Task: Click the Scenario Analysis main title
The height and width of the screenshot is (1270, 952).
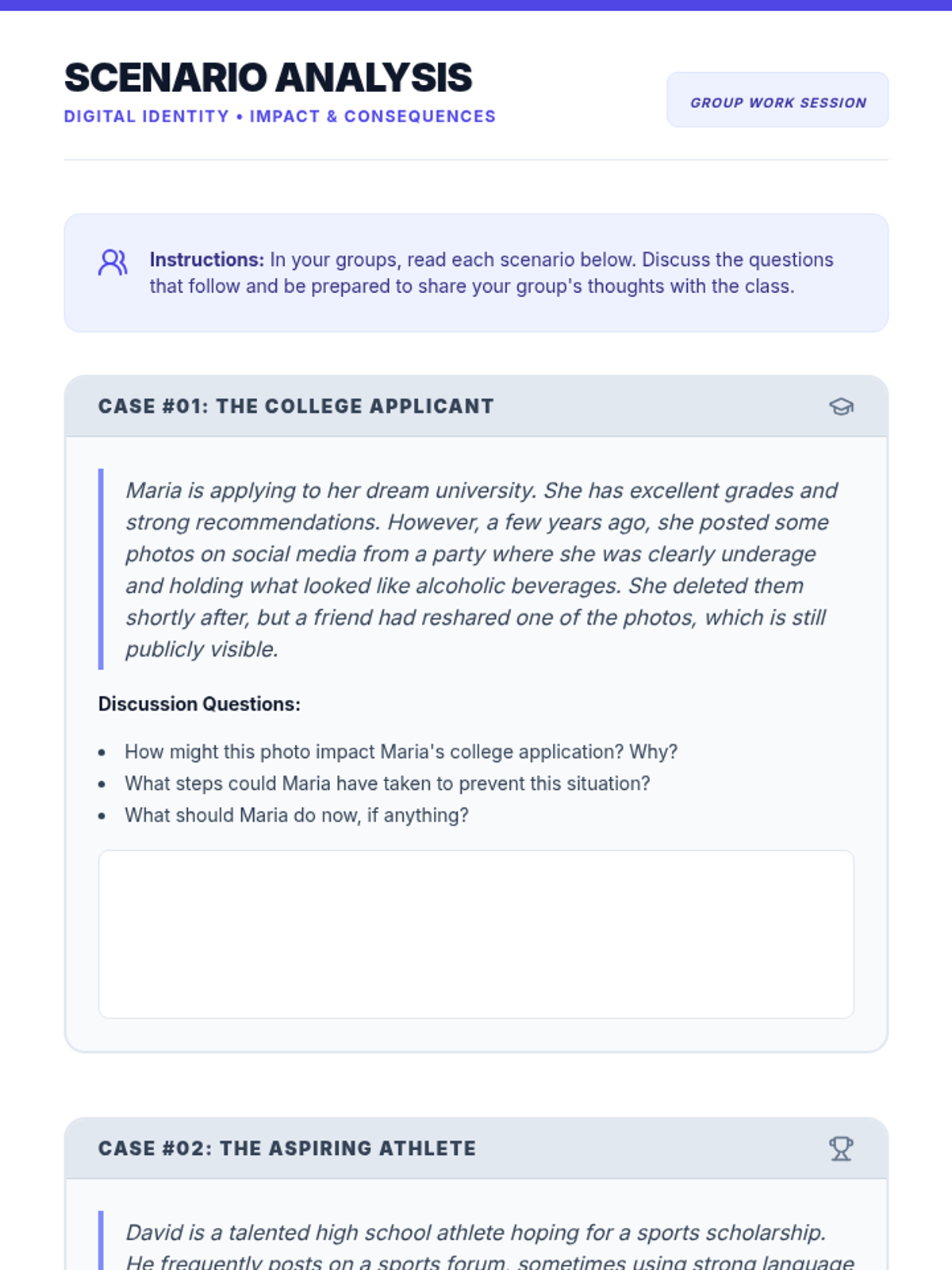Action: pos(268,78)
